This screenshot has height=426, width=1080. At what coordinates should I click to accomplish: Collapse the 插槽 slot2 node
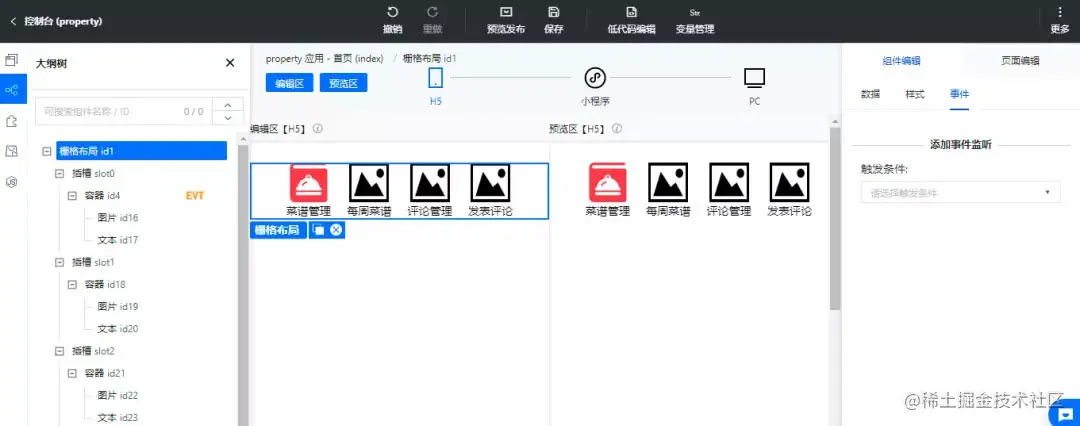(x=59, y=352)
